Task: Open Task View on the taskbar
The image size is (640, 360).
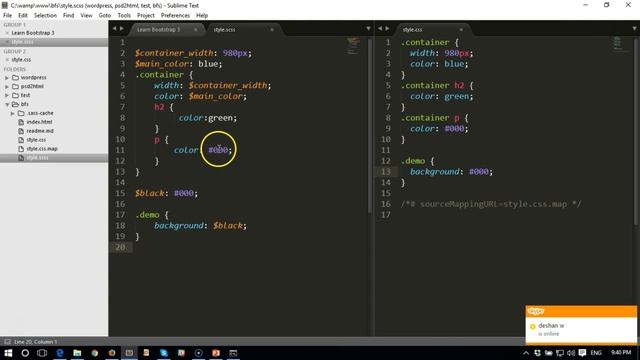Action: point(42,353)
